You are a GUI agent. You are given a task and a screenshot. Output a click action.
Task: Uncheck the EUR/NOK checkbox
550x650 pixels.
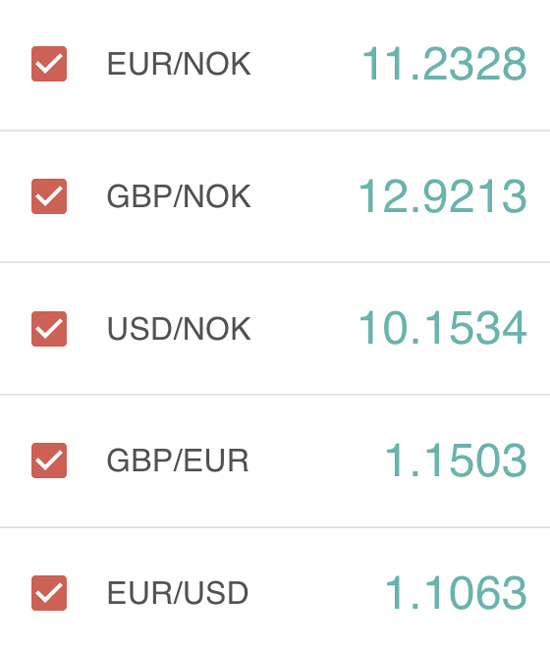click(x=49, y=64)
